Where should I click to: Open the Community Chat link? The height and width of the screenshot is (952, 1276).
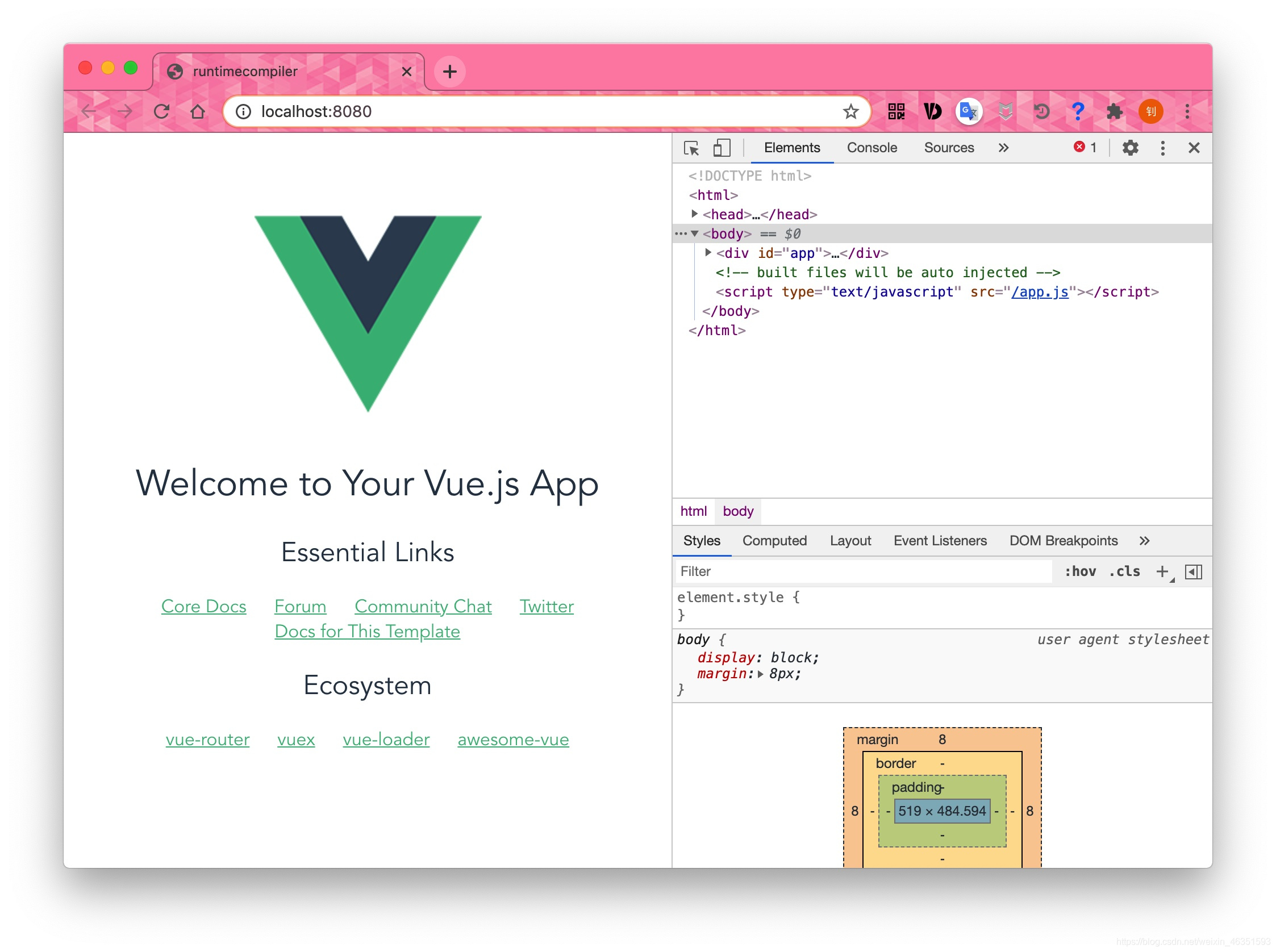tap(423, 606)
